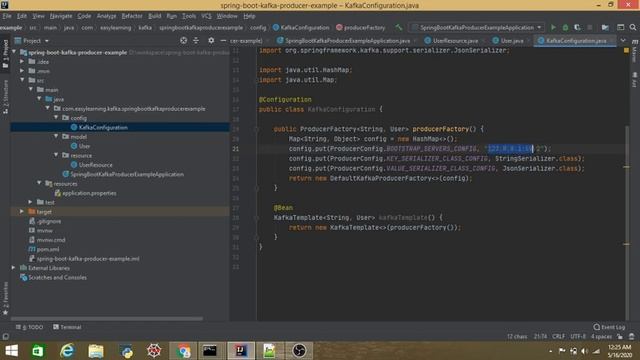
Task: Collapse the config package
Action: click(56, 118)
